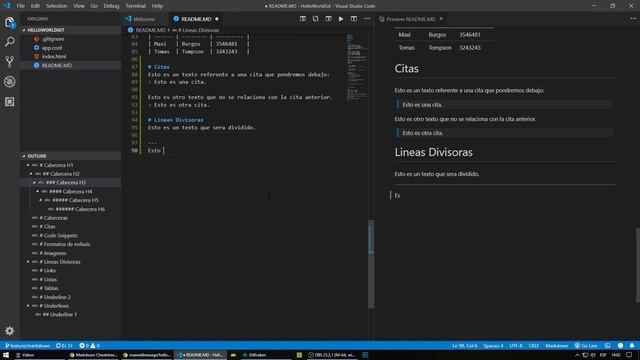Switch to the Welcome tab
Image resolution: width=640 pixels, height=360 pixels.
click(144, 19)
